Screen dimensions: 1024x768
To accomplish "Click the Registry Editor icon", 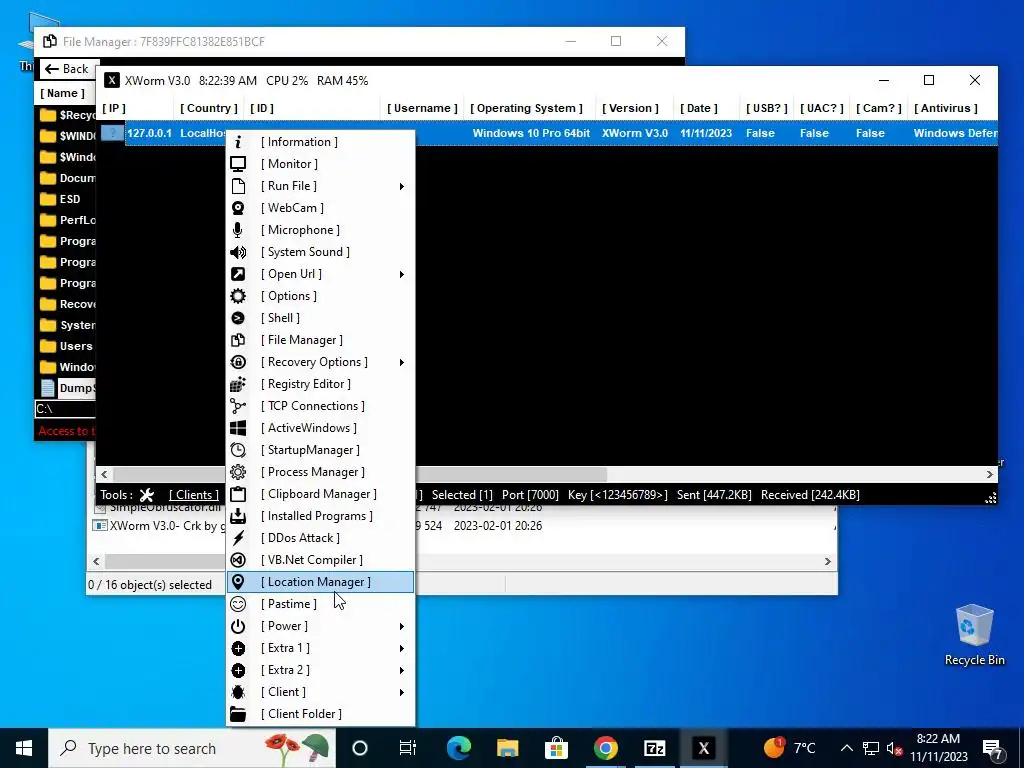I will pos(238,384).
